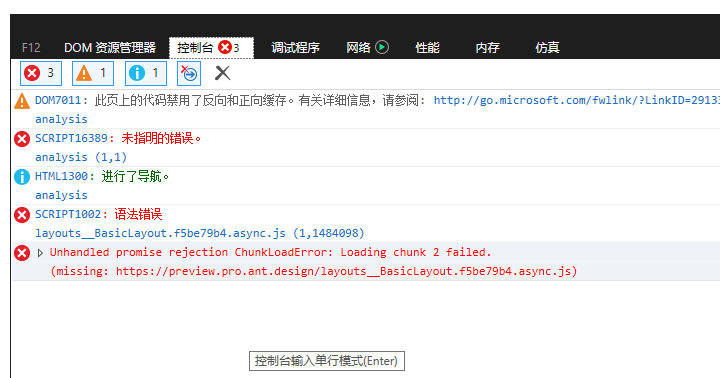The height and width of the screenshot is (378, 720).
Task: Click the HTML1300 info icon
Action: pos(22,177)
